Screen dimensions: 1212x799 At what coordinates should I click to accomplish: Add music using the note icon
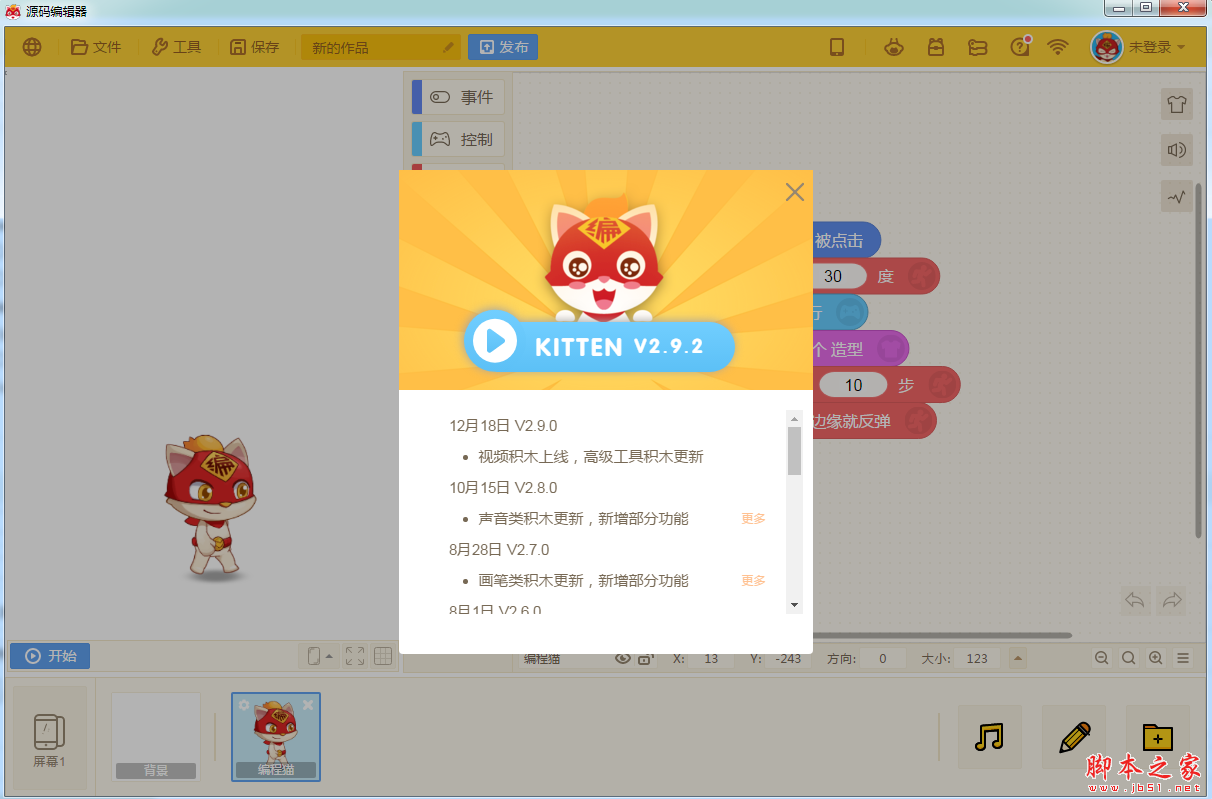[989, 737]
